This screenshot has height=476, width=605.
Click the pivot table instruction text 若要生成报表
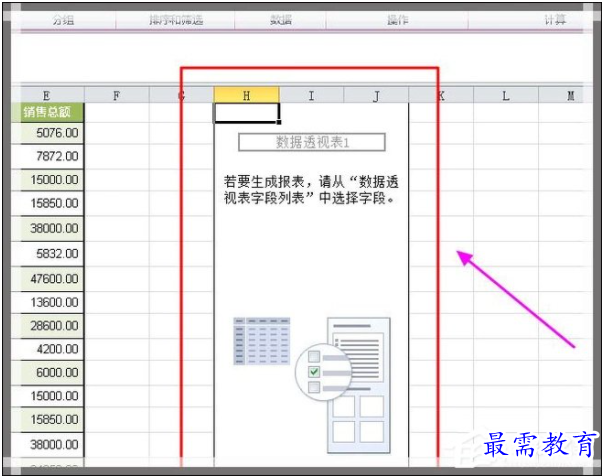(311, 190)
